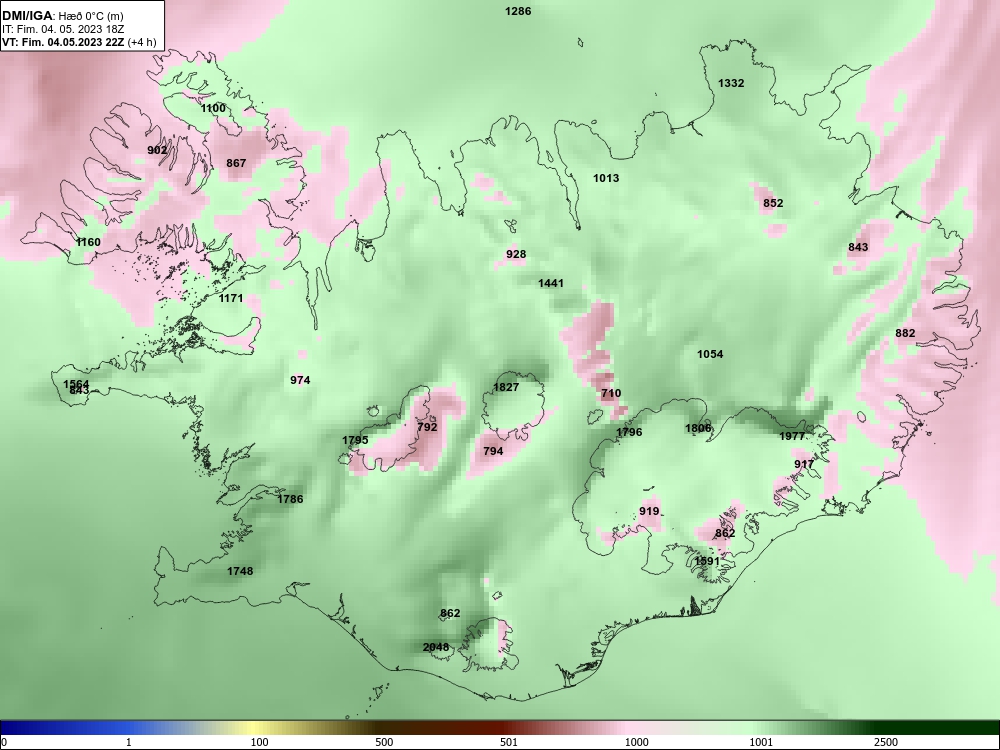Select the 1054 elevation label
Screen dimensions: 1000x750
pos(710,354)
